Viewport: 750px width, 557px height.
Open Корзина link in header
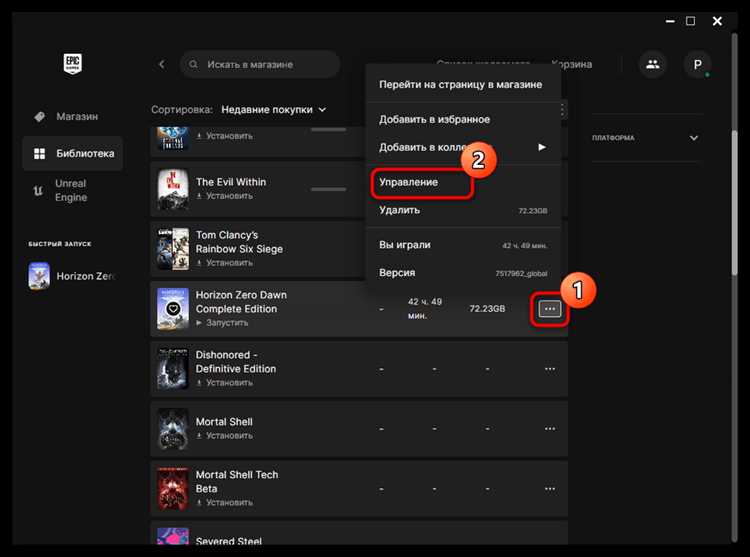click(x=572, y=64)
